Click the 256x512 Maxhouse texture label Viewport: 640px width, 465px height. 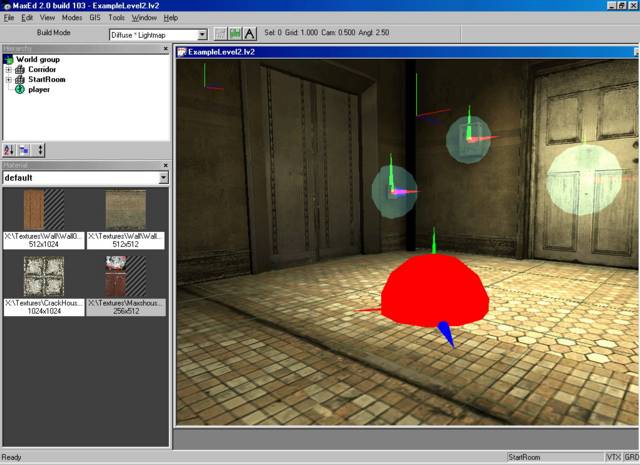point(126,307)
